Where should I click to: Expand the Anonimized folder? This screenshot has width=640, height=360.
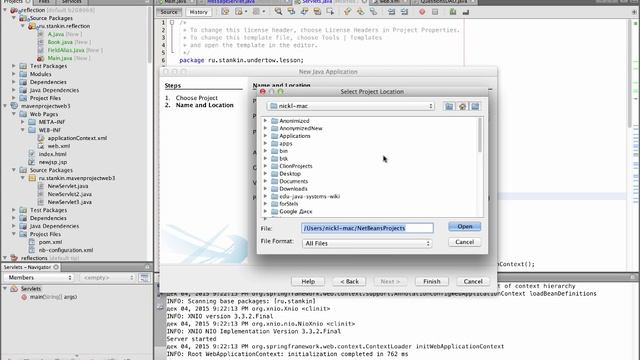click(x=265, y=121)
